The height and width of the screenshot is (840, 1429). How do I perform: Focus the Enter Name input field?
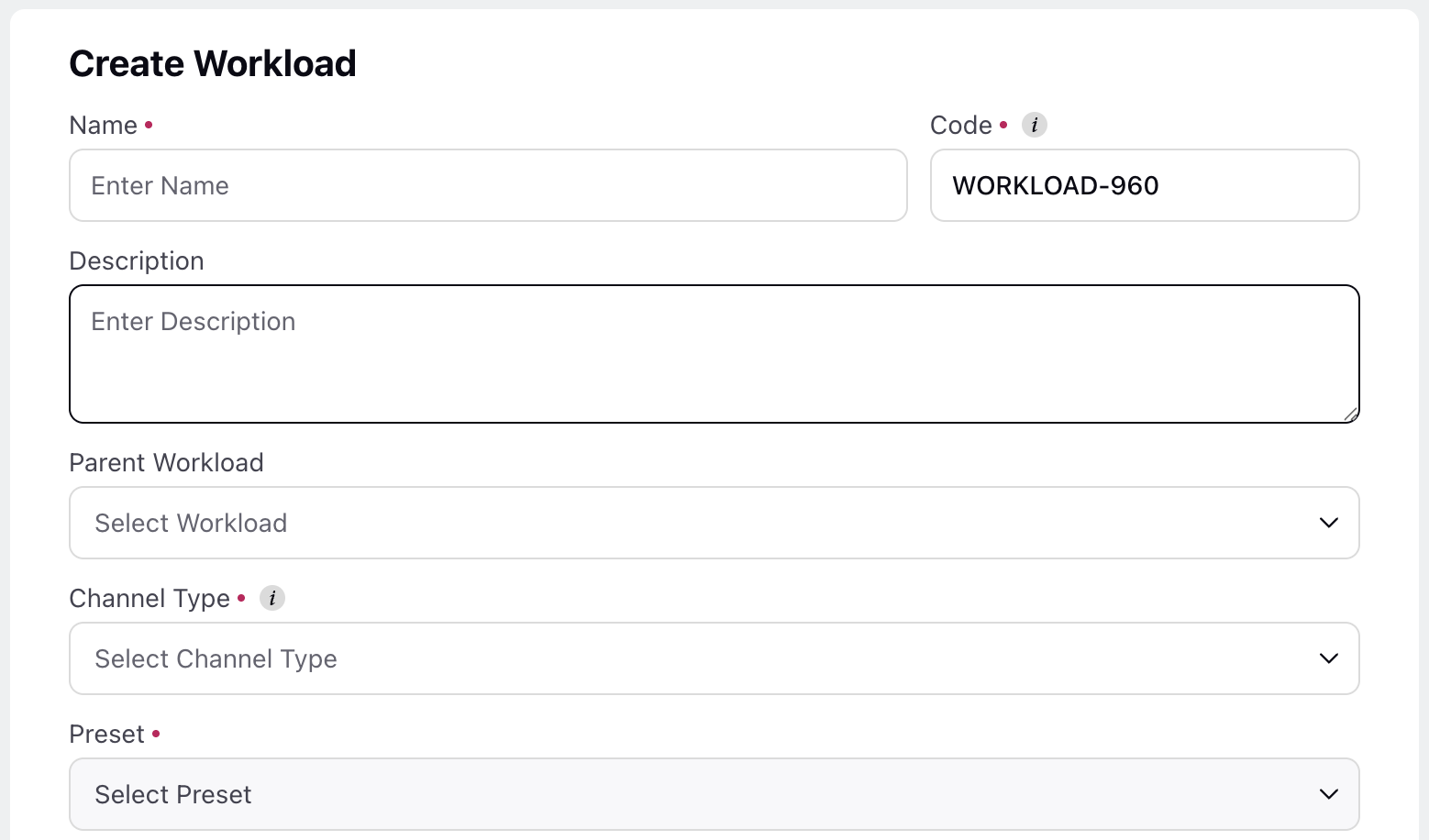coord(488,185)
